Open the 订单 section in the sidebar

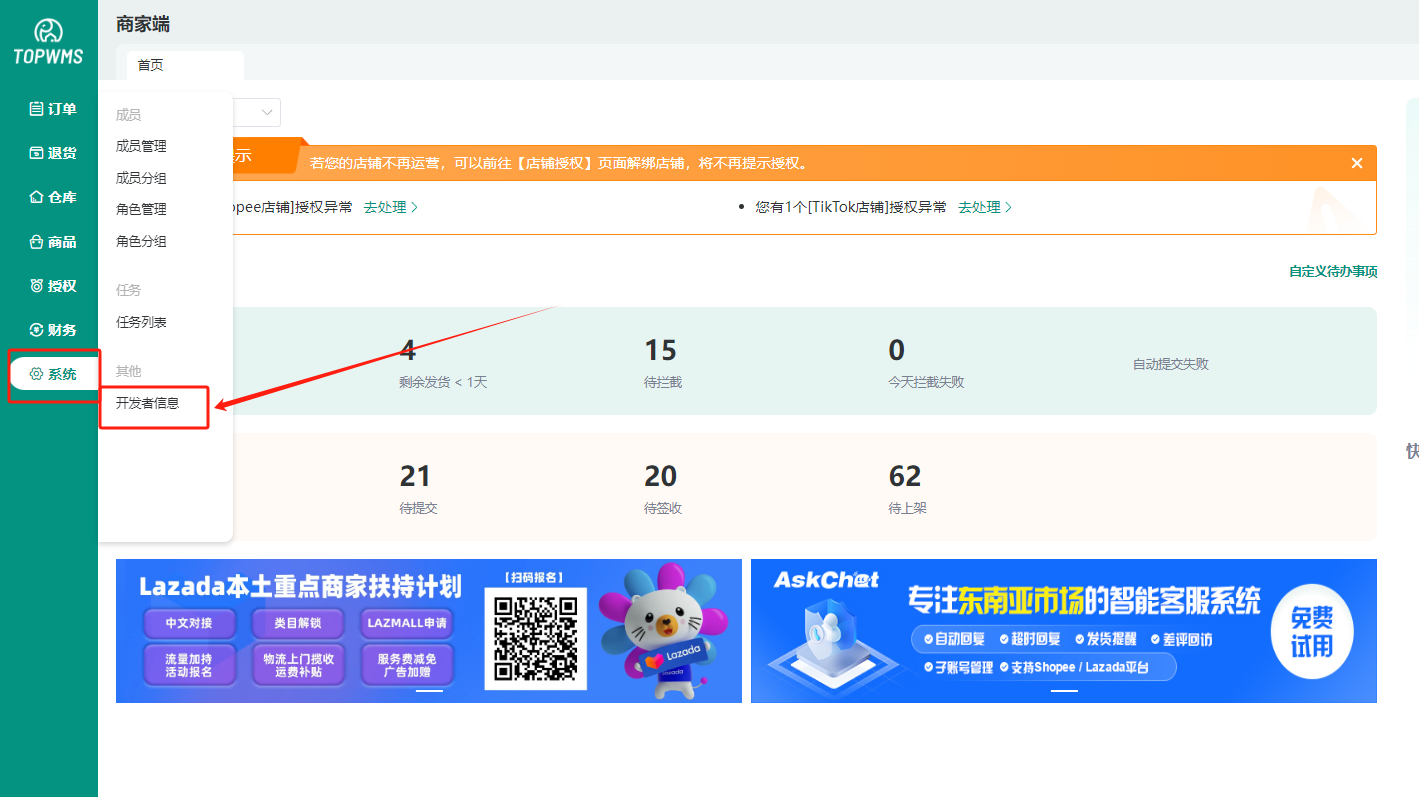pos(52,109)
